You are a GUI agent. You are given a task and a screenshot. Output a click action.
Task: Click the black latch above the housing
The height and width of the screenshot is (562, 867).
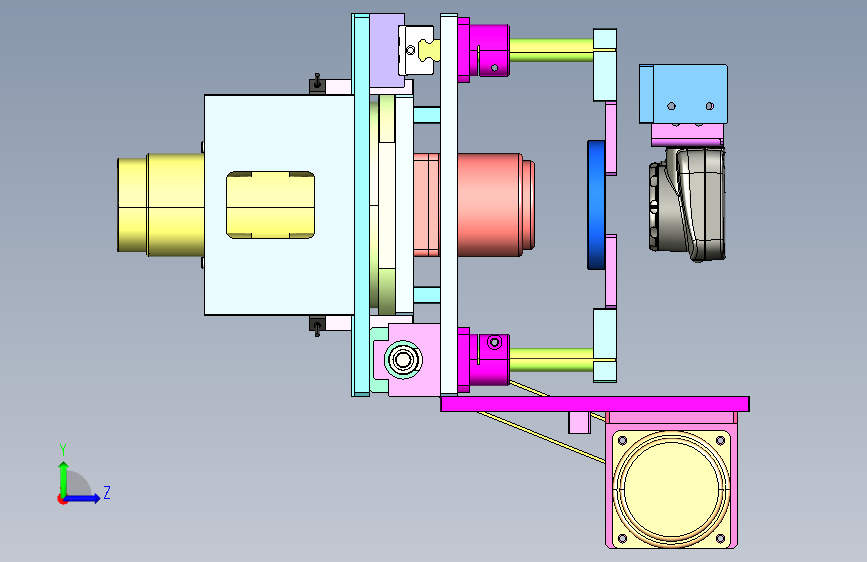pos(317,84)
